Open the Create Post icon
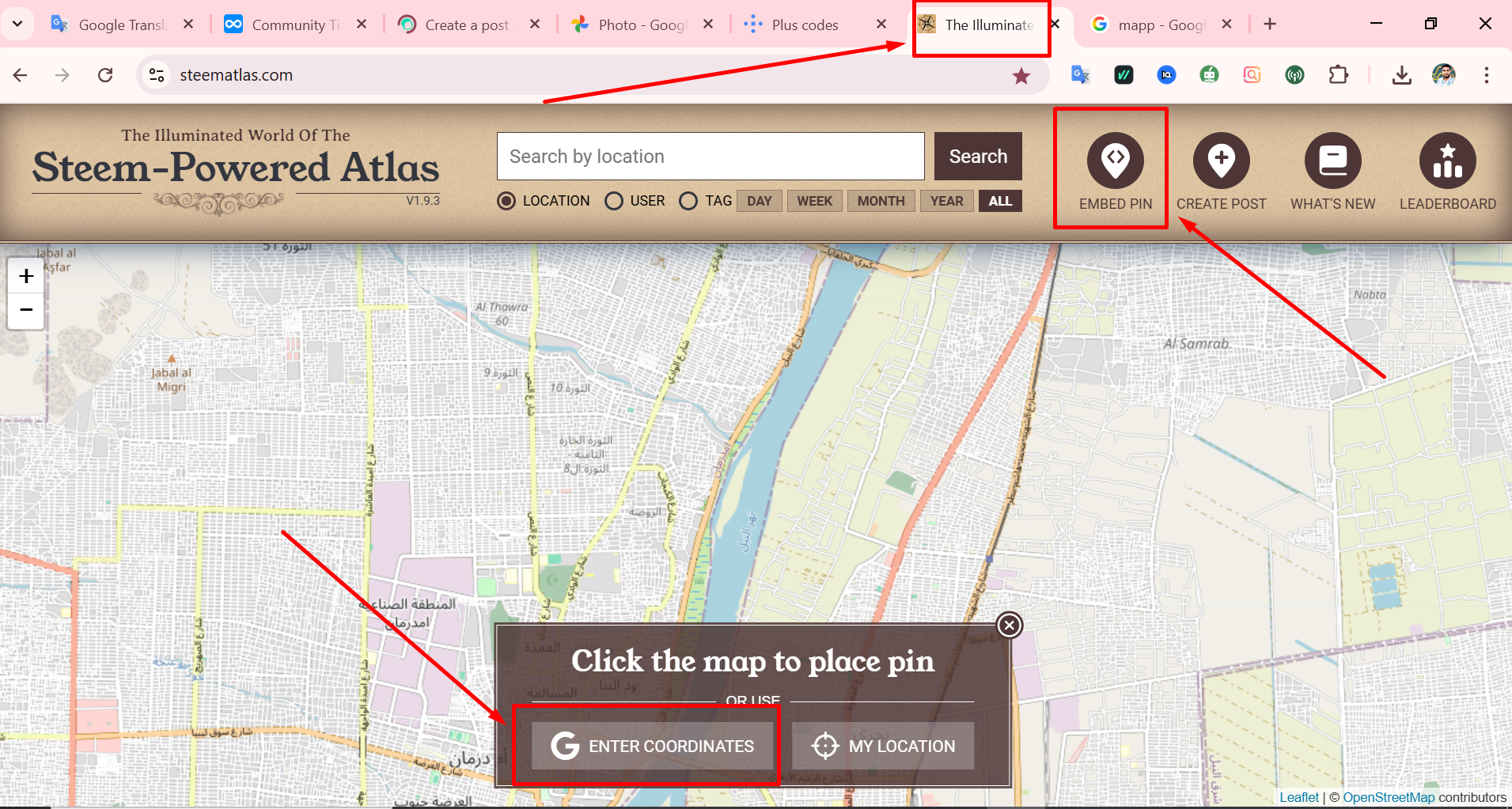The width and height of the screenshot is (1512, 809). 1221,161
